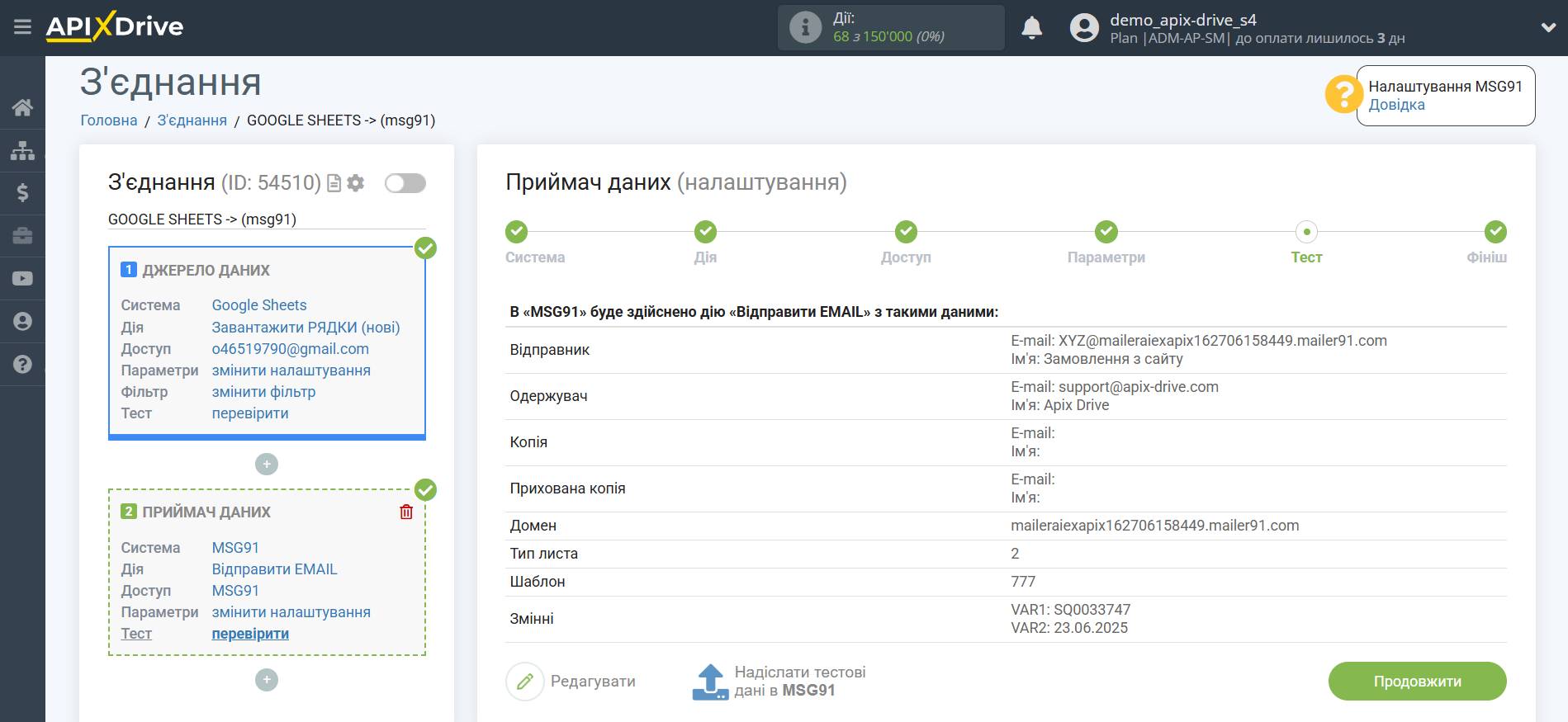Send test data to MSG91
The width and height of the screenshot is (1568, 722).
click(x=779, y=682)
